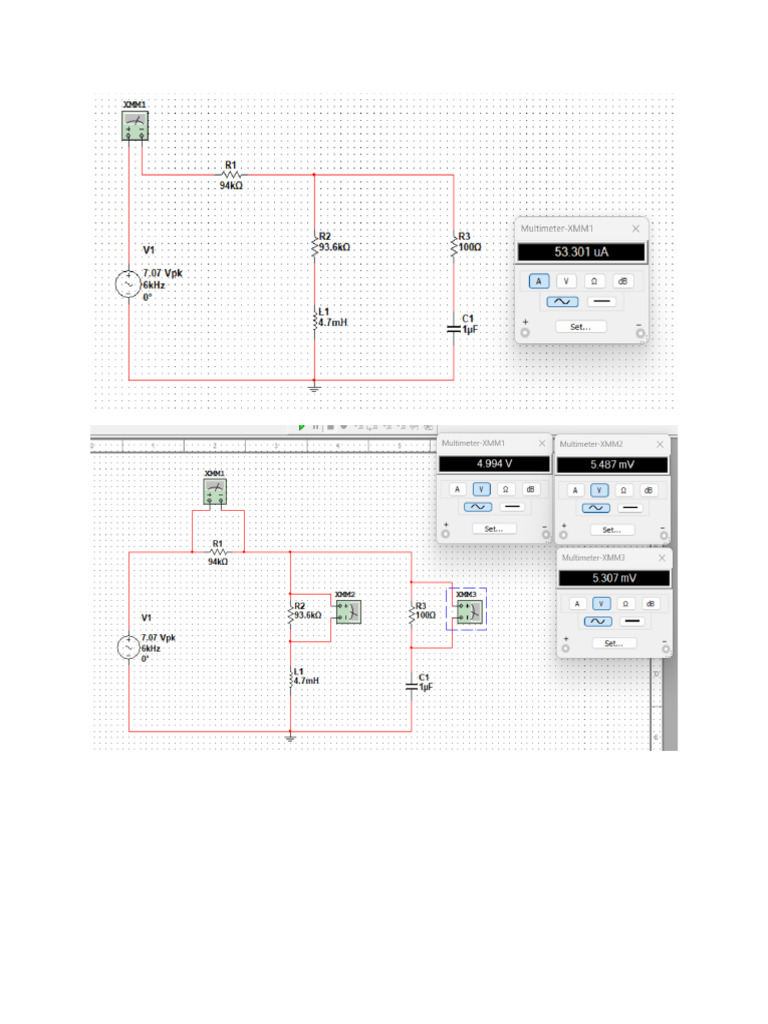Stop the simulation with the square icon
This screenshot has width=768, height=1024.
point(330,427)
